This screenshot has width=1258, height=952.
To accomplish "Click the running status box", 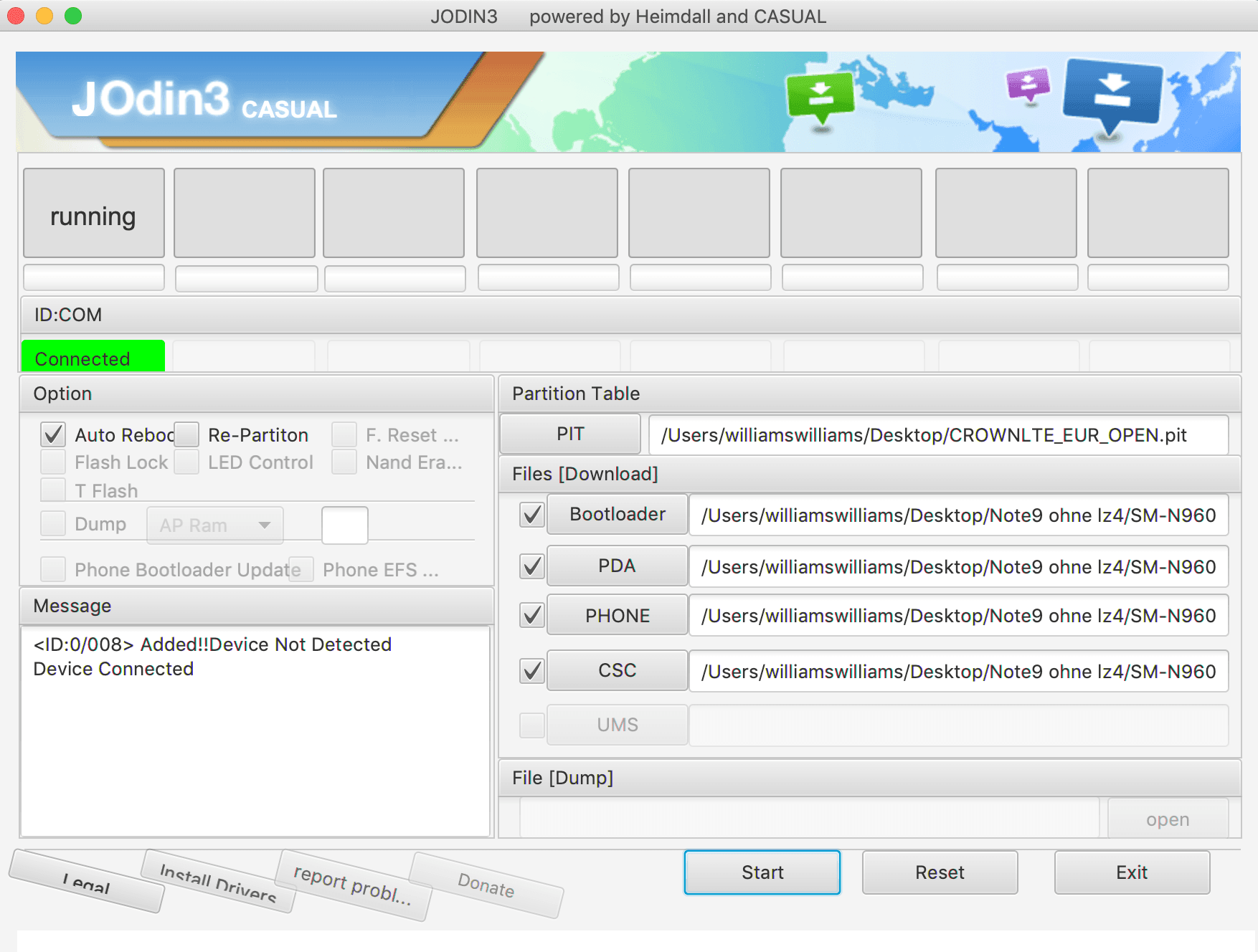I will pyautogui.click(x=94, y=213).
